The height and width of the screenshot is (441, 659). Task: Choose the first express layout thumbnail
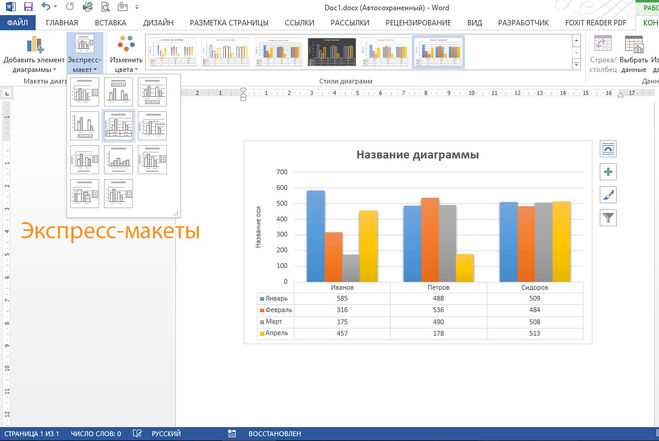[85, 92]
